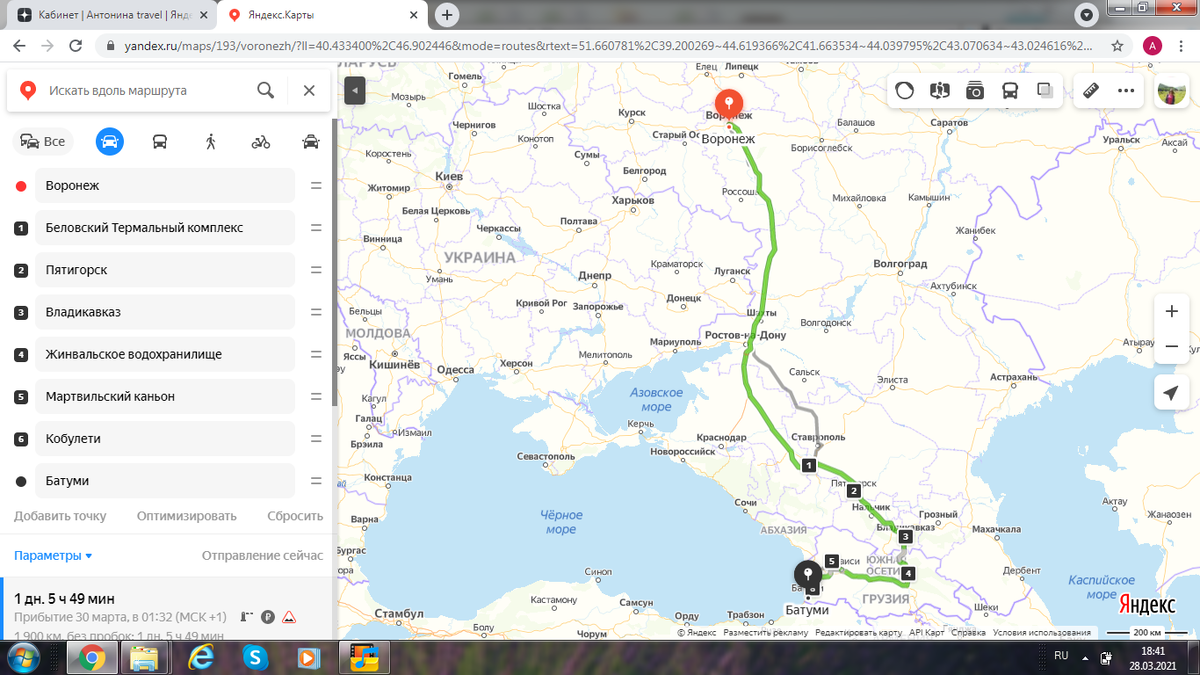Open the three-dots more menu

coord(1127,91)
